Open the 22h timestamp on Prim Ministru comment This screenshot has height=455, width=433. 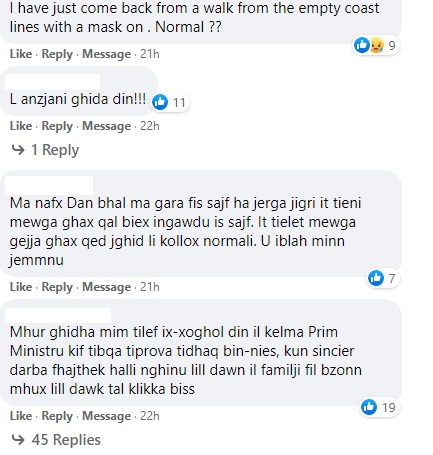[x=150, y=416]
